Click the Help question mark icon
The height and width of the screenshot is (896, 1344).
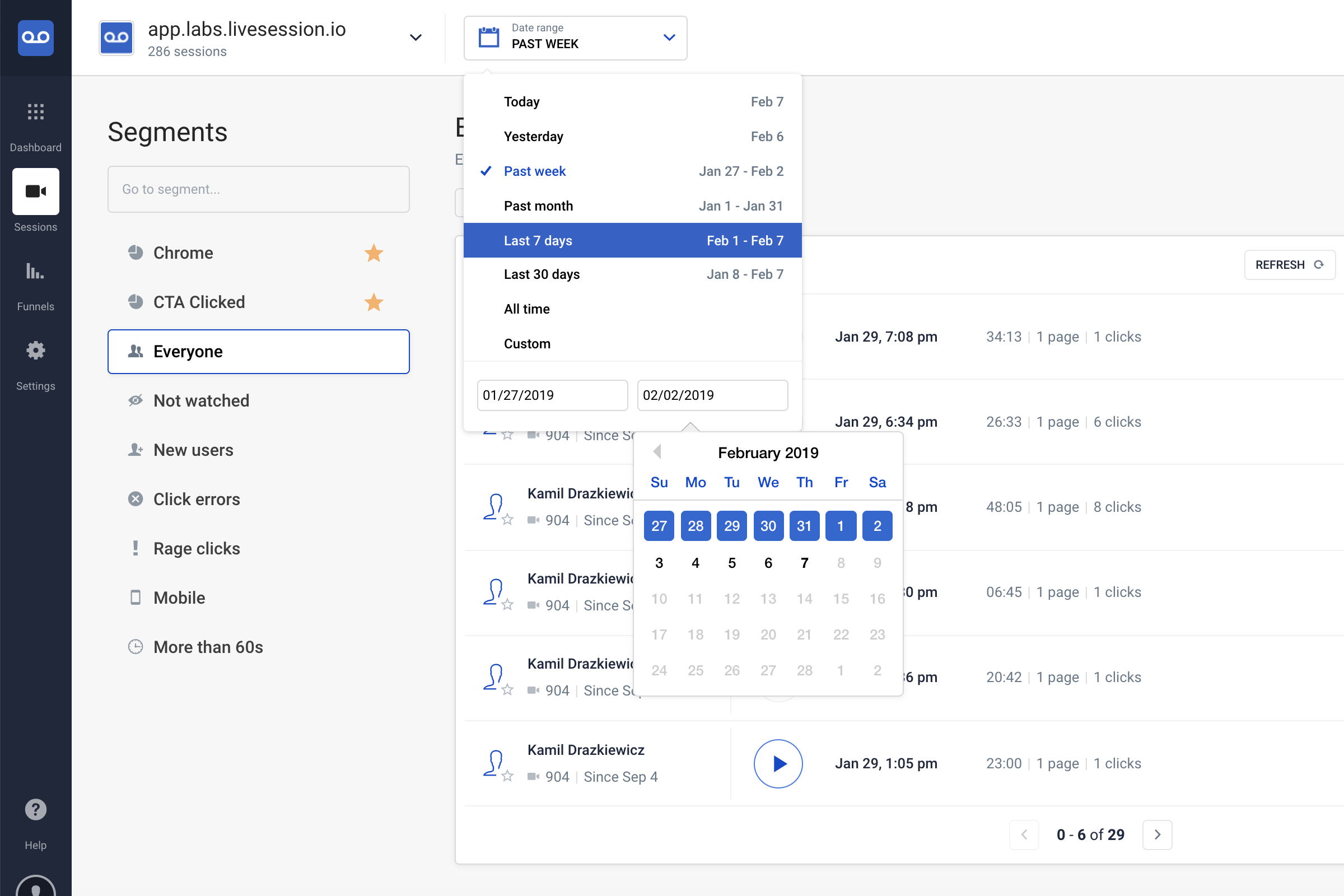[35, 809]
